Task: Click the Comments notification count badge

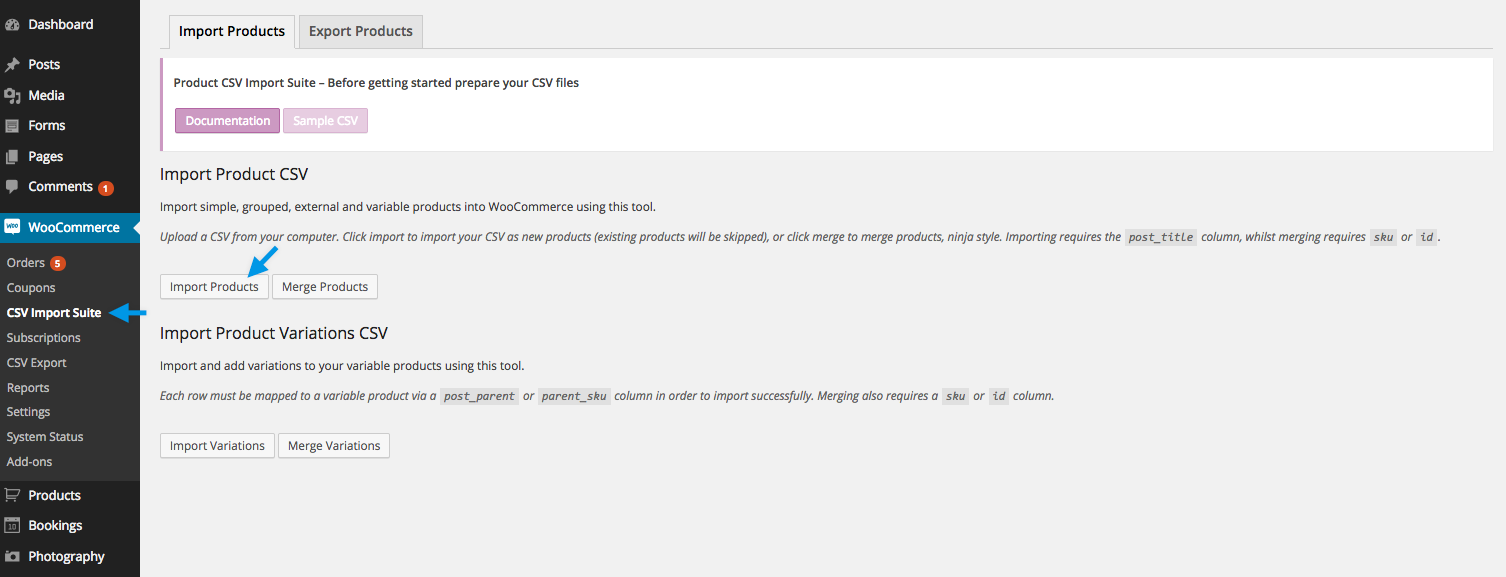Action: click(106, 186)
